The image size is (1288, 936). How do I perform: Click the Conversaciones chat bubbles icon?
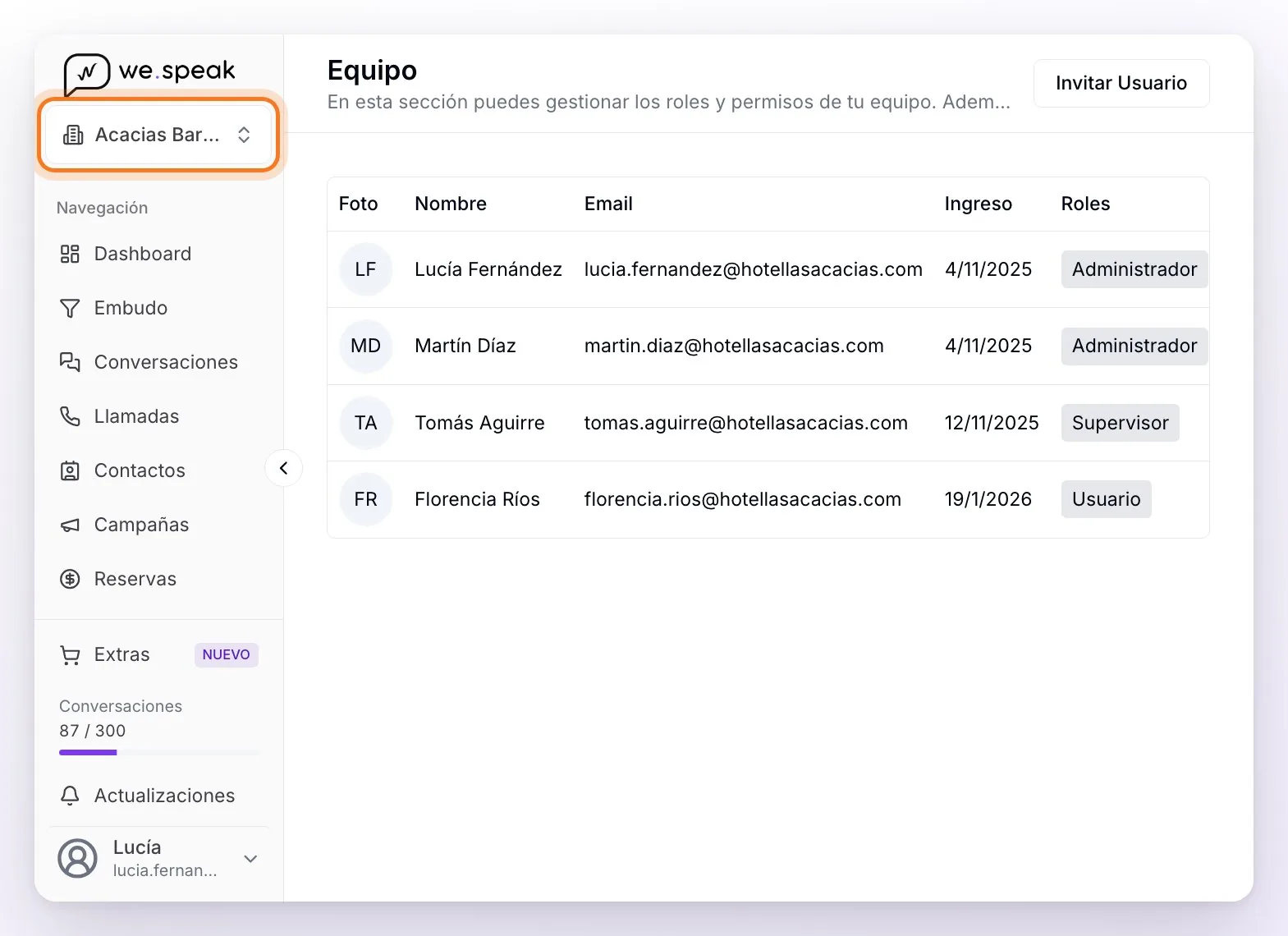click(x=70, y=362)
